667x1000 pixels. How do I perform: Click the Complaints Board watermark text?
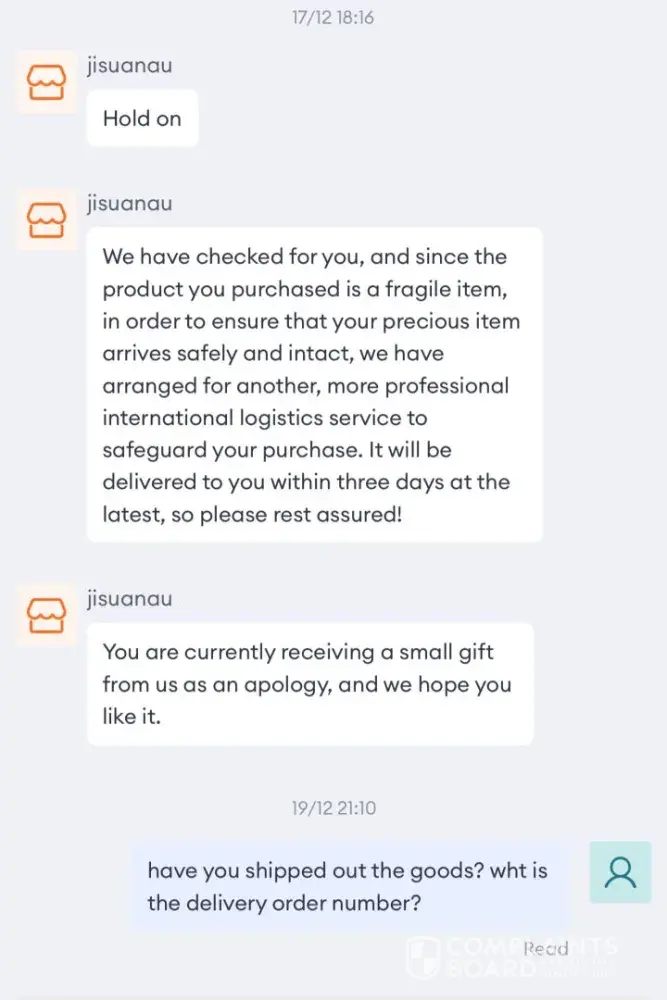[x=530, y=957]
